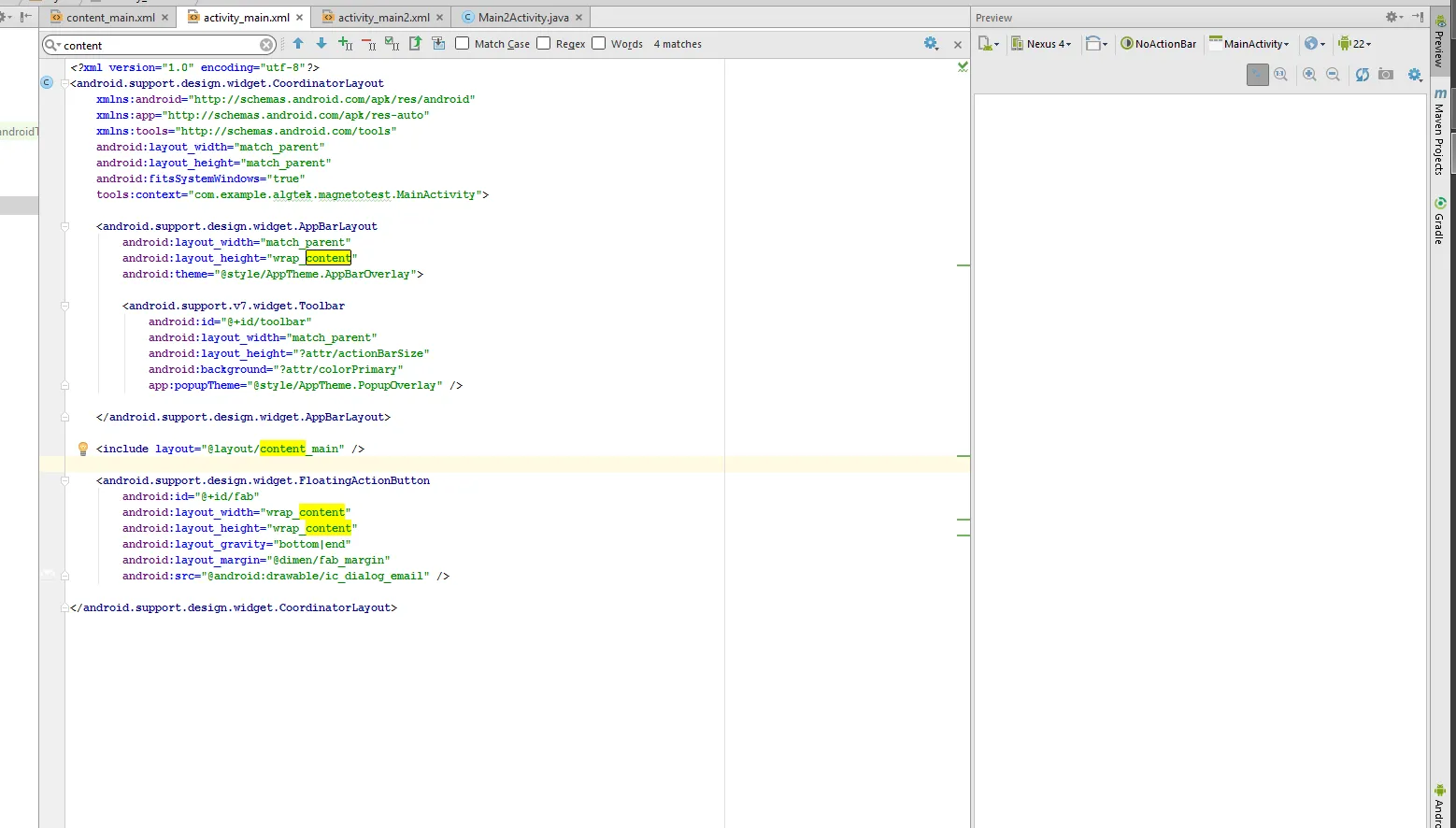
Task: Click the '4 matches' search result label
Action: [x=678, y=44]
